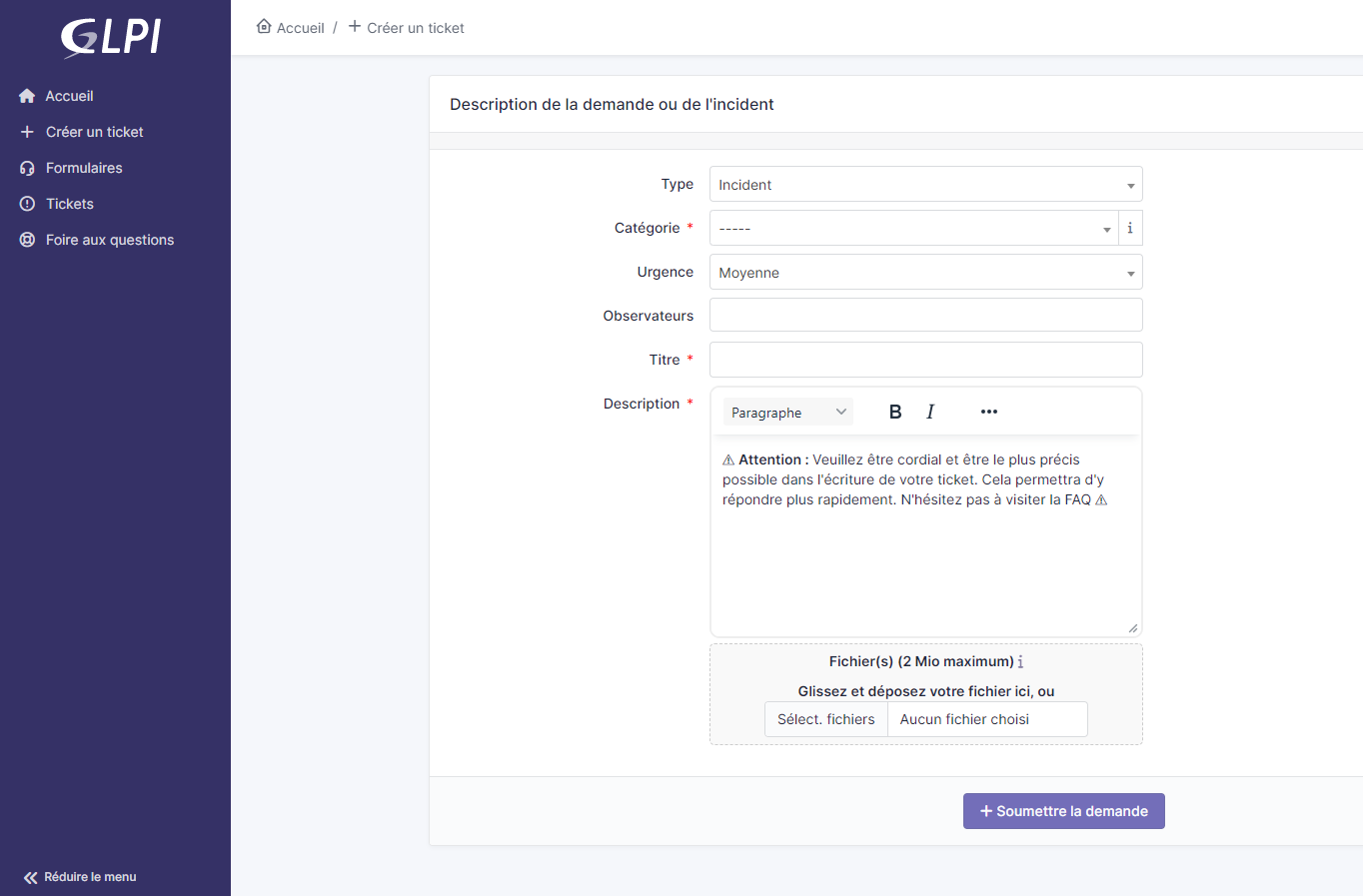The image size is (1363, 896).
Task: Click the GLPI logo
Action: point(112,38)
